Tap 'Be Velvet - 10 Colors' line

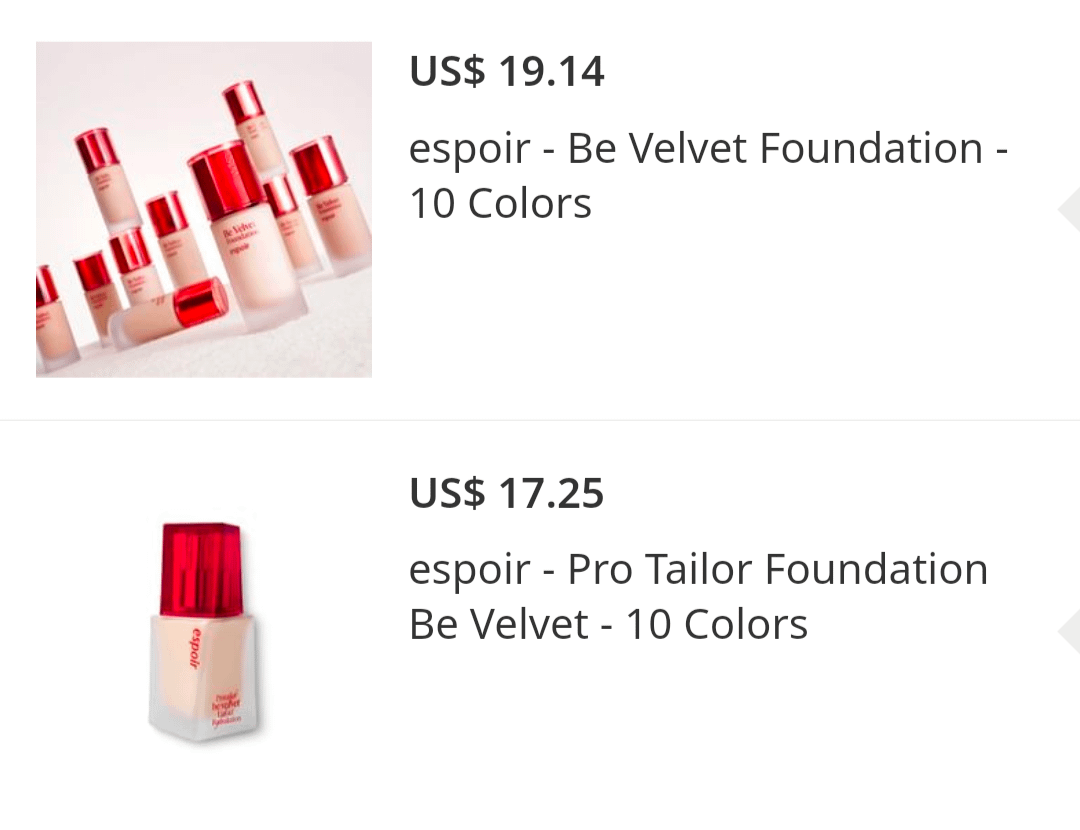(x=608, y=625)
